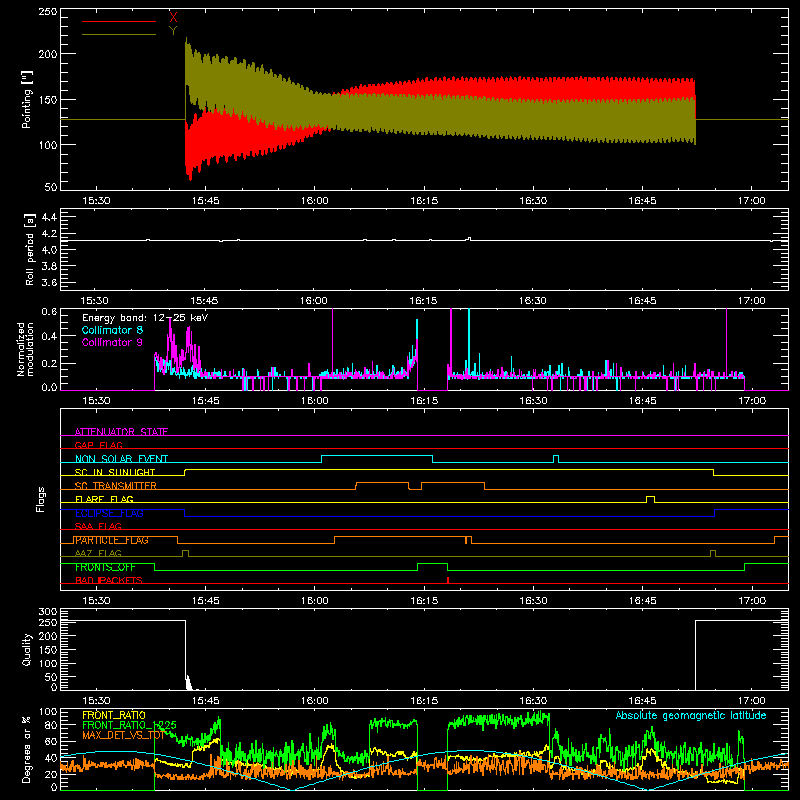Select the SAA_FLAG label
The height and width of the screenshot is (800, 800).
pos(98,526)
